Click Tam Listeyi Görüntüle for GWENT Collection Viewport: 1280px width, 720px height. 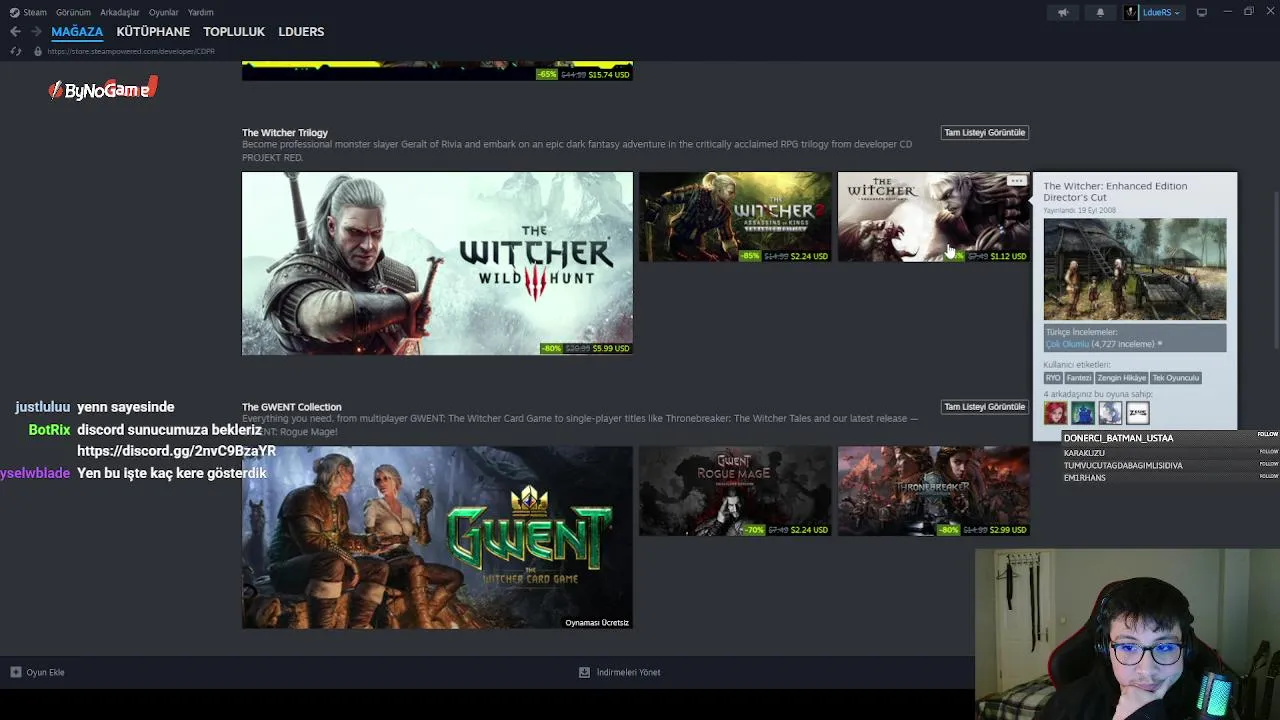tap(985, 407)
